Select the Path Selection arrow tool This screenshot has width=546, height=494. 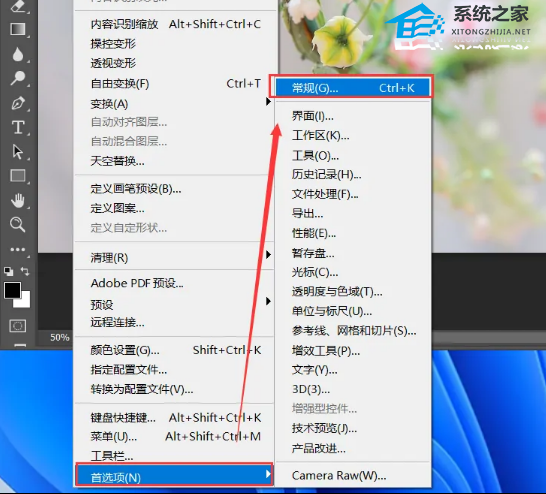17,152
